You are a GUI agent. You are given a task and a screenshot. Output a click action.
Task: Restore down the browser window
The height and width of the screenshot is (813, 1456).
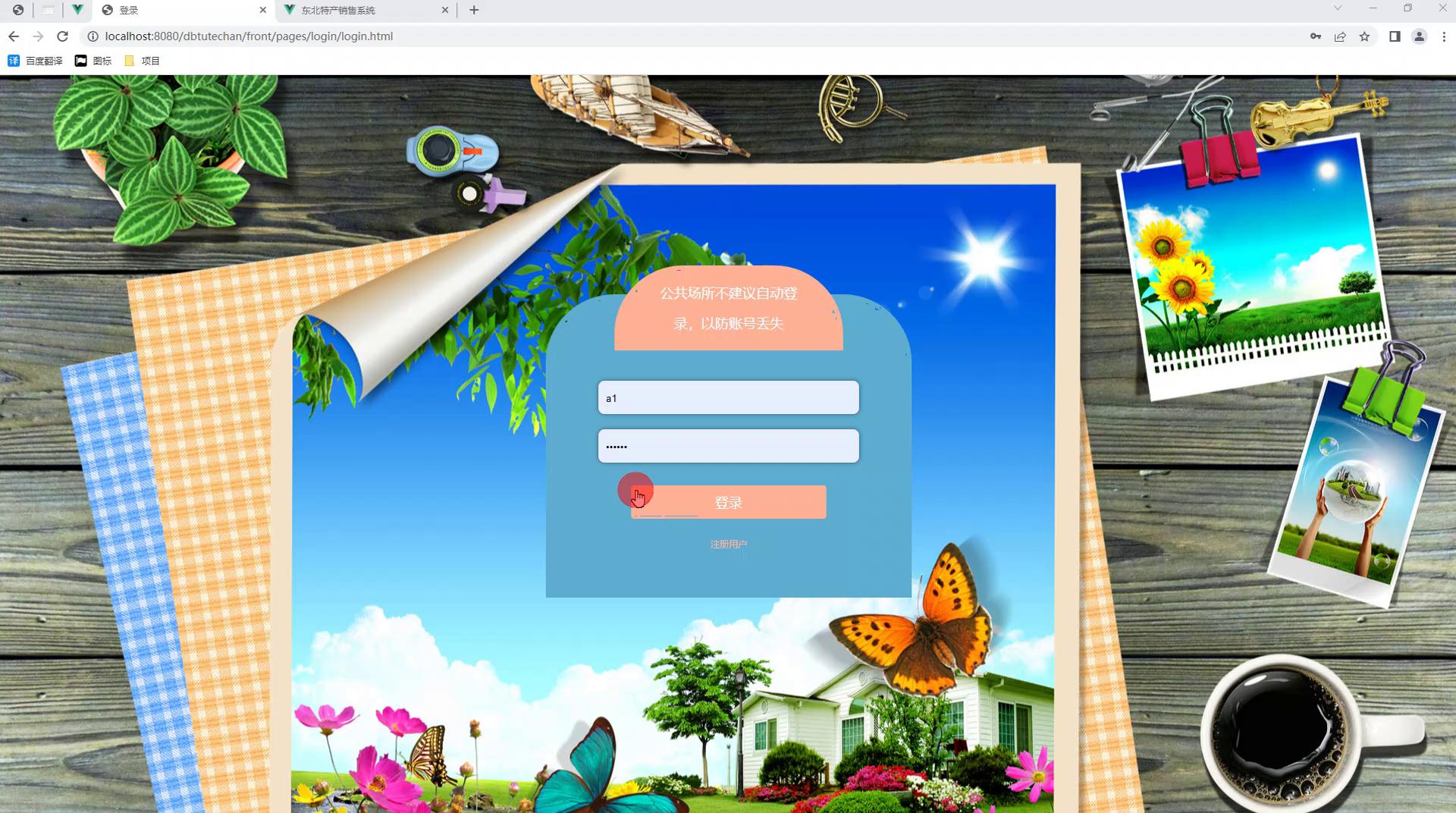(x=1407, y=8)
